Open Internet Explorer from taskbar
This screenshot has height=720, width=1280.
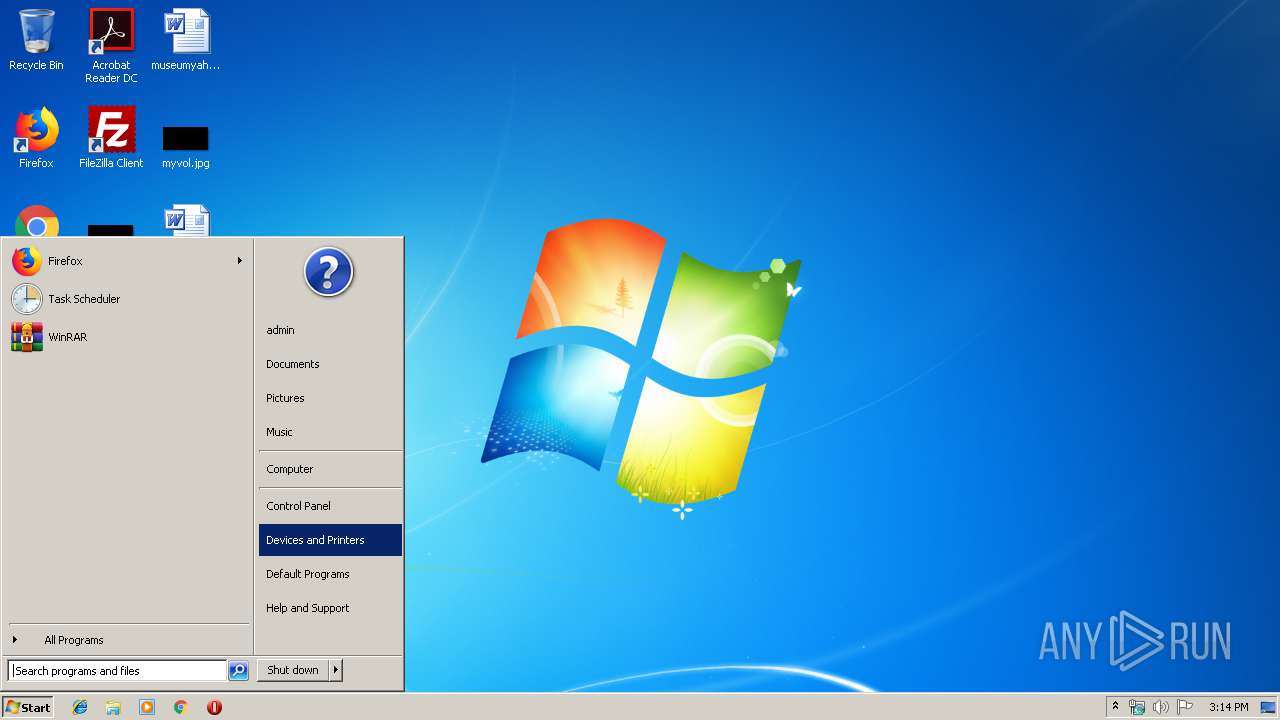80,707
